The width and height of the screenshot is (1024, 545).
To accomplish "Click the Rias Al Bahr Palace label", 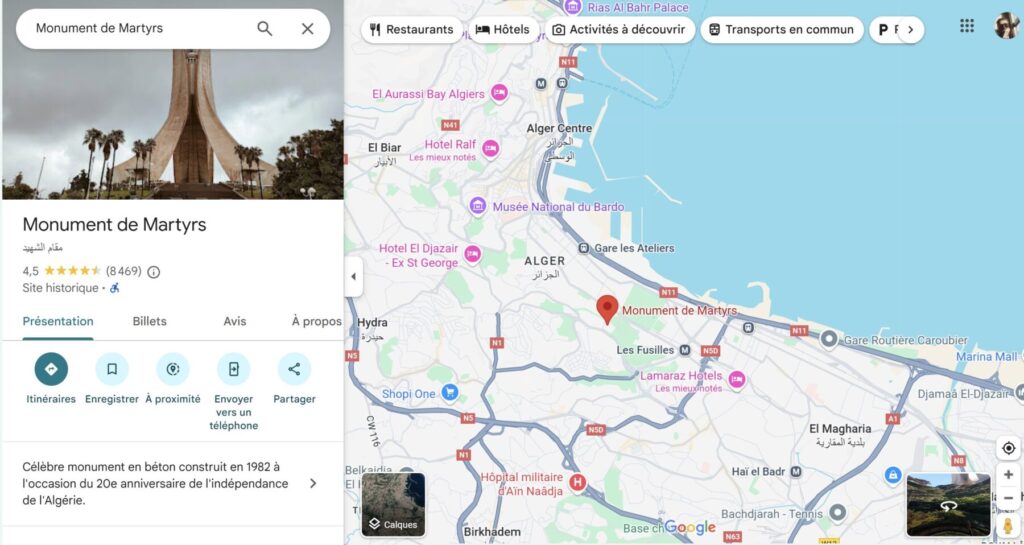I will 637,8.
